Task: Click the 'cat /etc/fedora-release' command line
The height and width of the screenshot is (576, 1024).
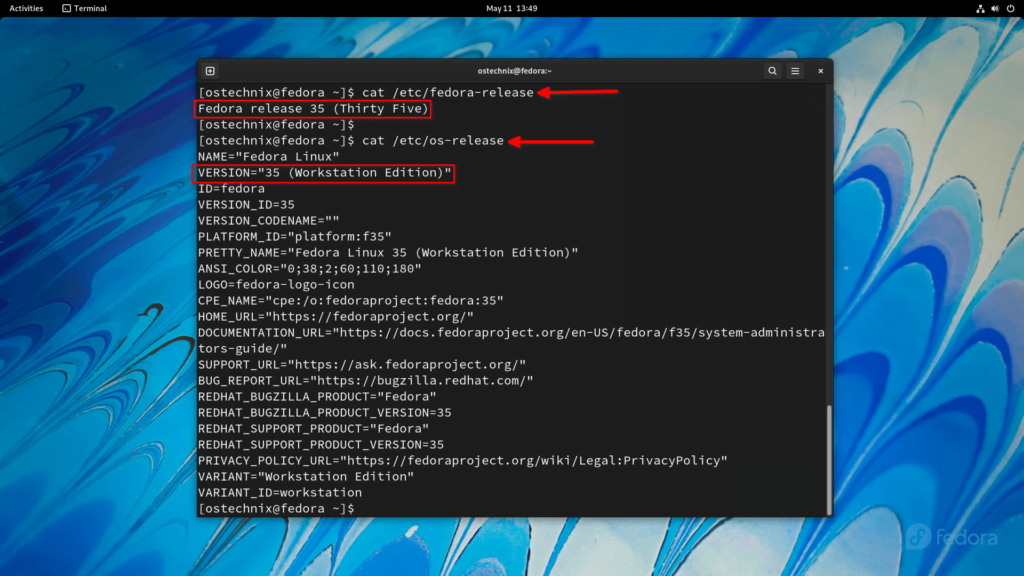Action: point(366,93)
